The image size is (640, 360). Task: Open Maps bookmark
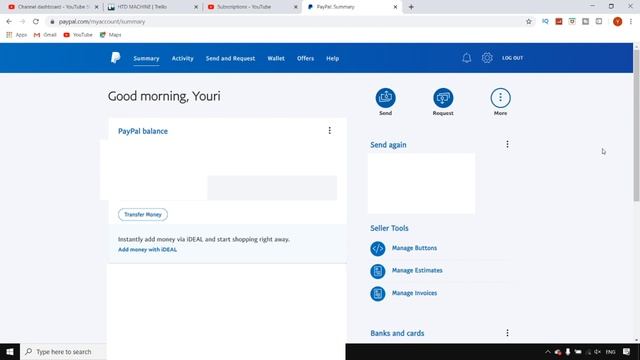point(111,35)
